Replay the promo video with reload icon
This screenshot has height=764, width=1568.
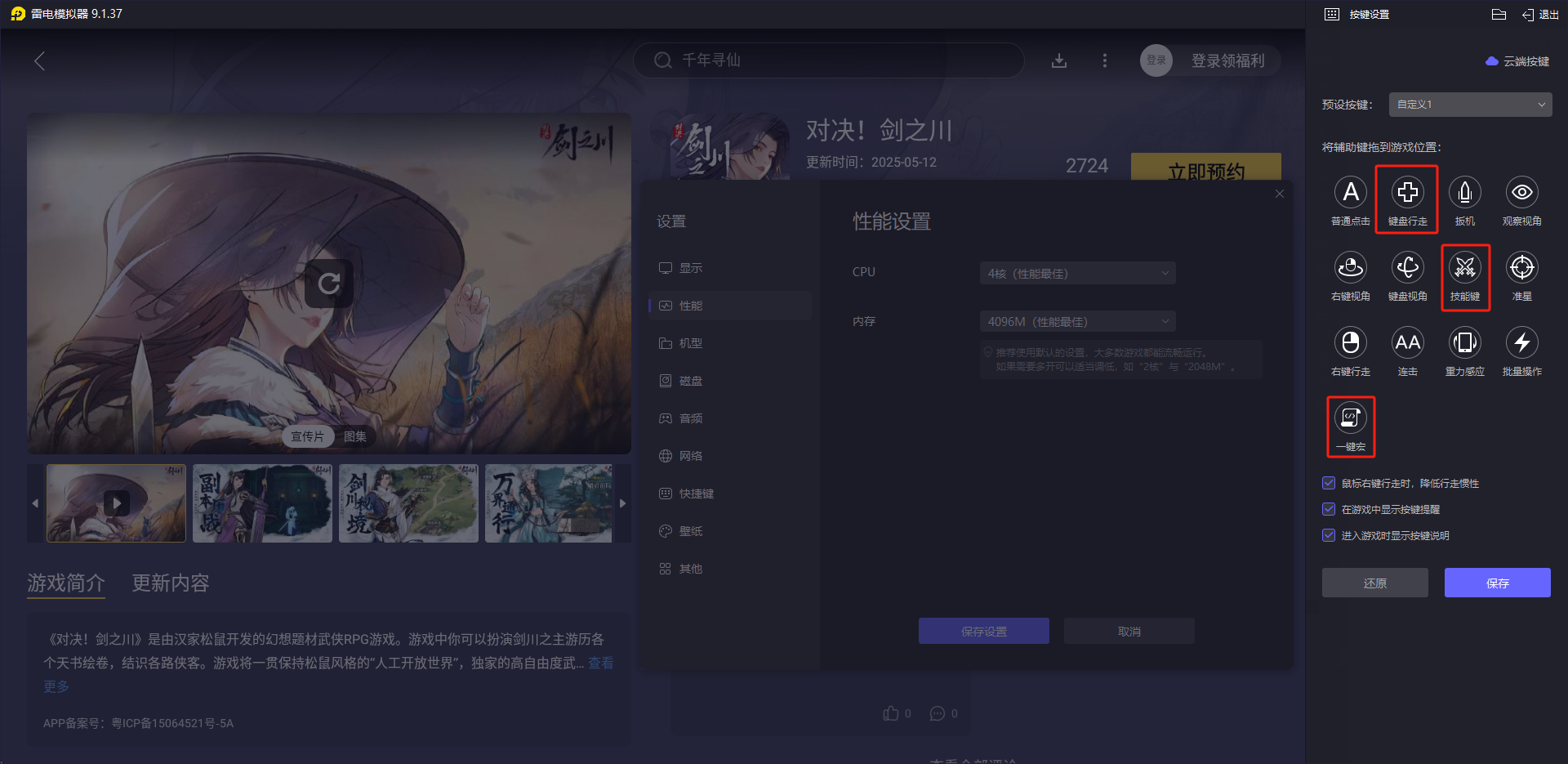329,284
